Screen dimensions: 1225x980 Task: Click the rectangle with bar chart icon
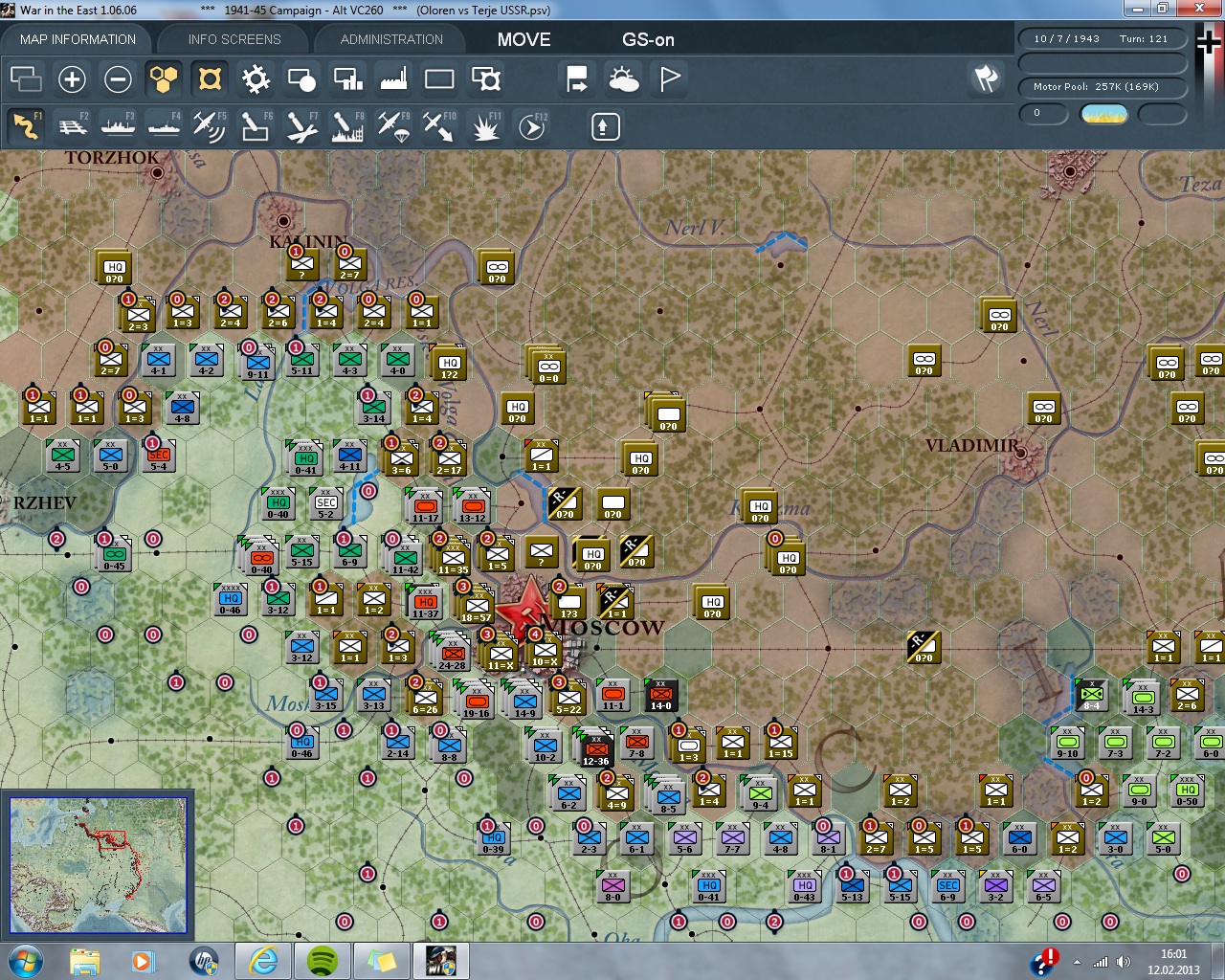347,78
